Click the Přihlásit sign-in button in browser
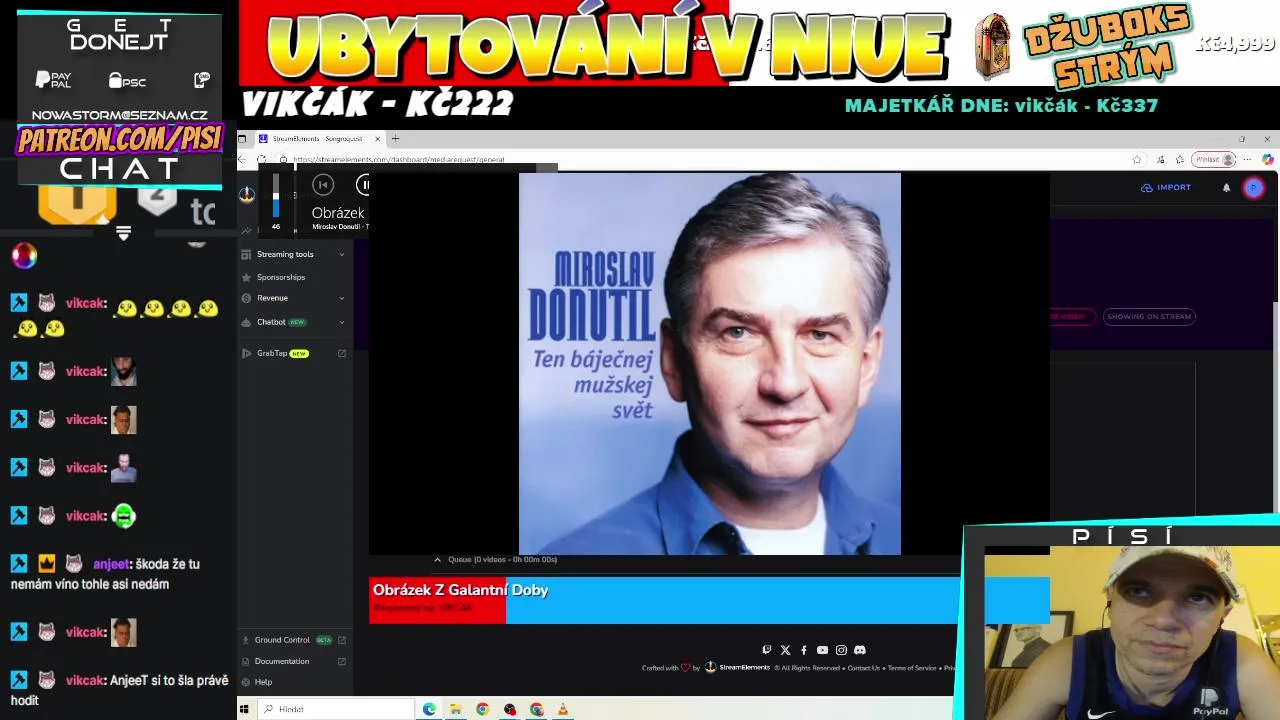 click(1214, 159)
